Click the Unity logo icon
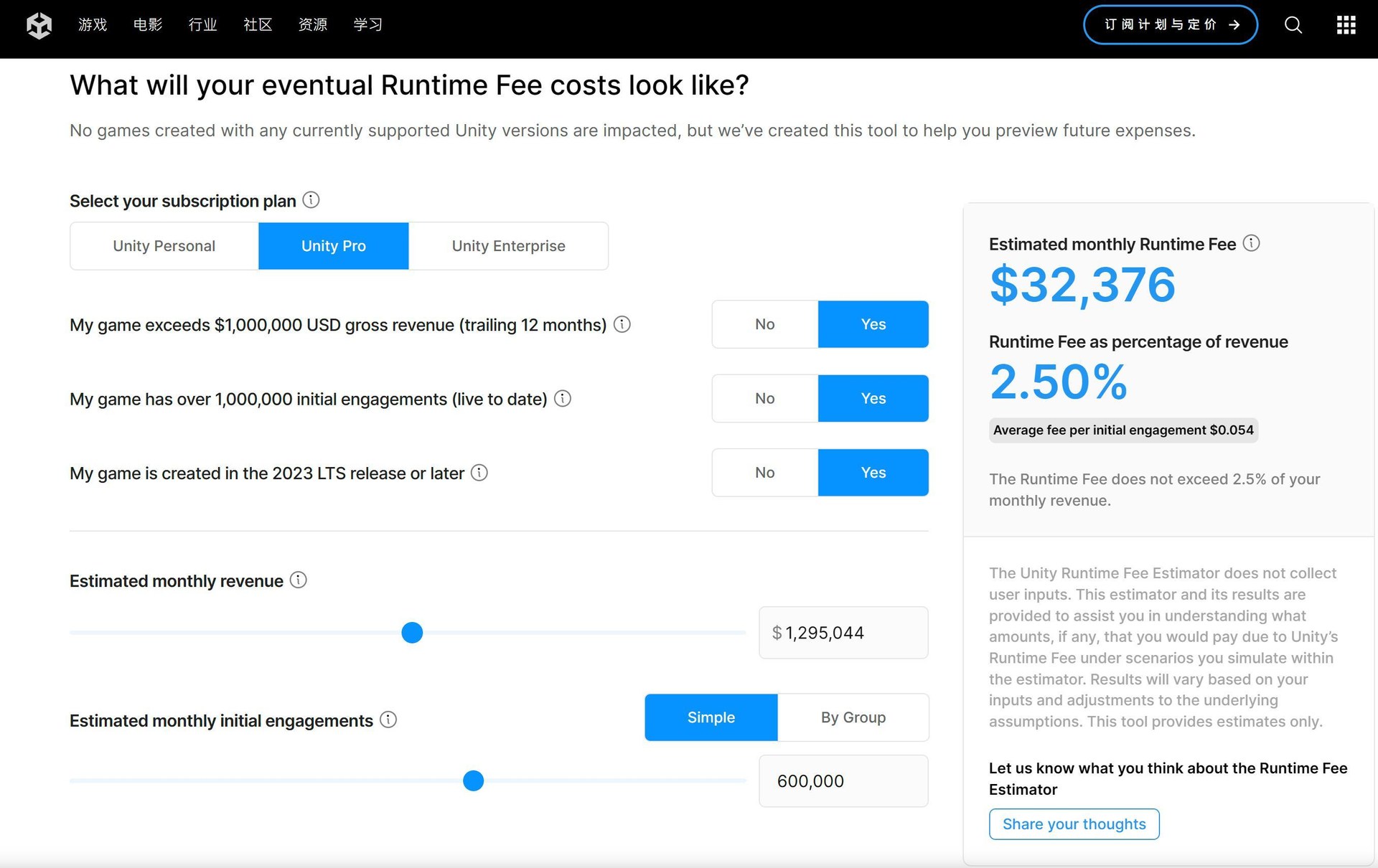This screenshot has width=1378, height=868. click(39, 25)
